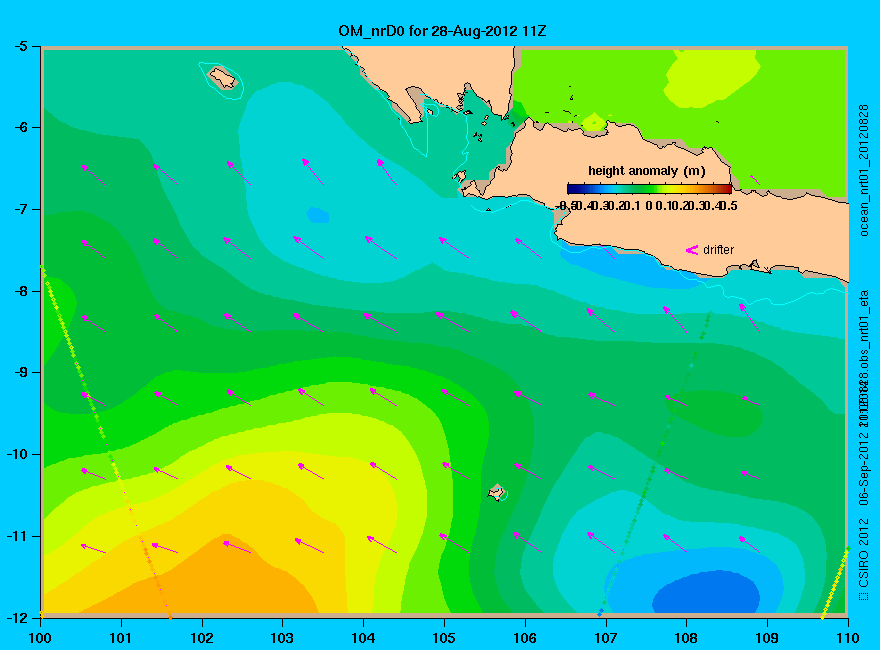
Task: Select y-axis label -5
Action: pyautogui.click(x=20, y=46)
